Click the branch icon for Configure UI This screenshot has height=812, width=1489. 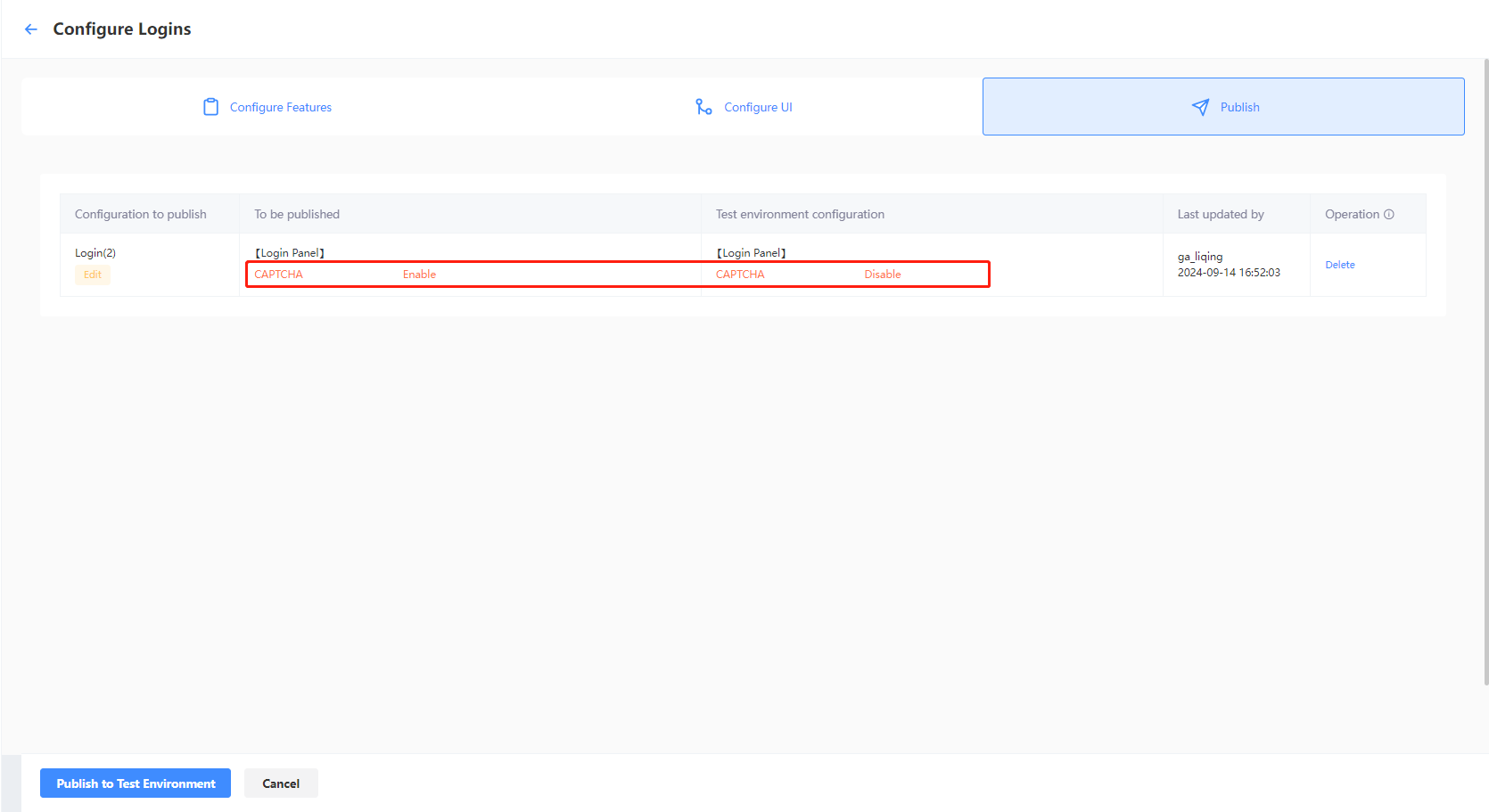[703, 107]
